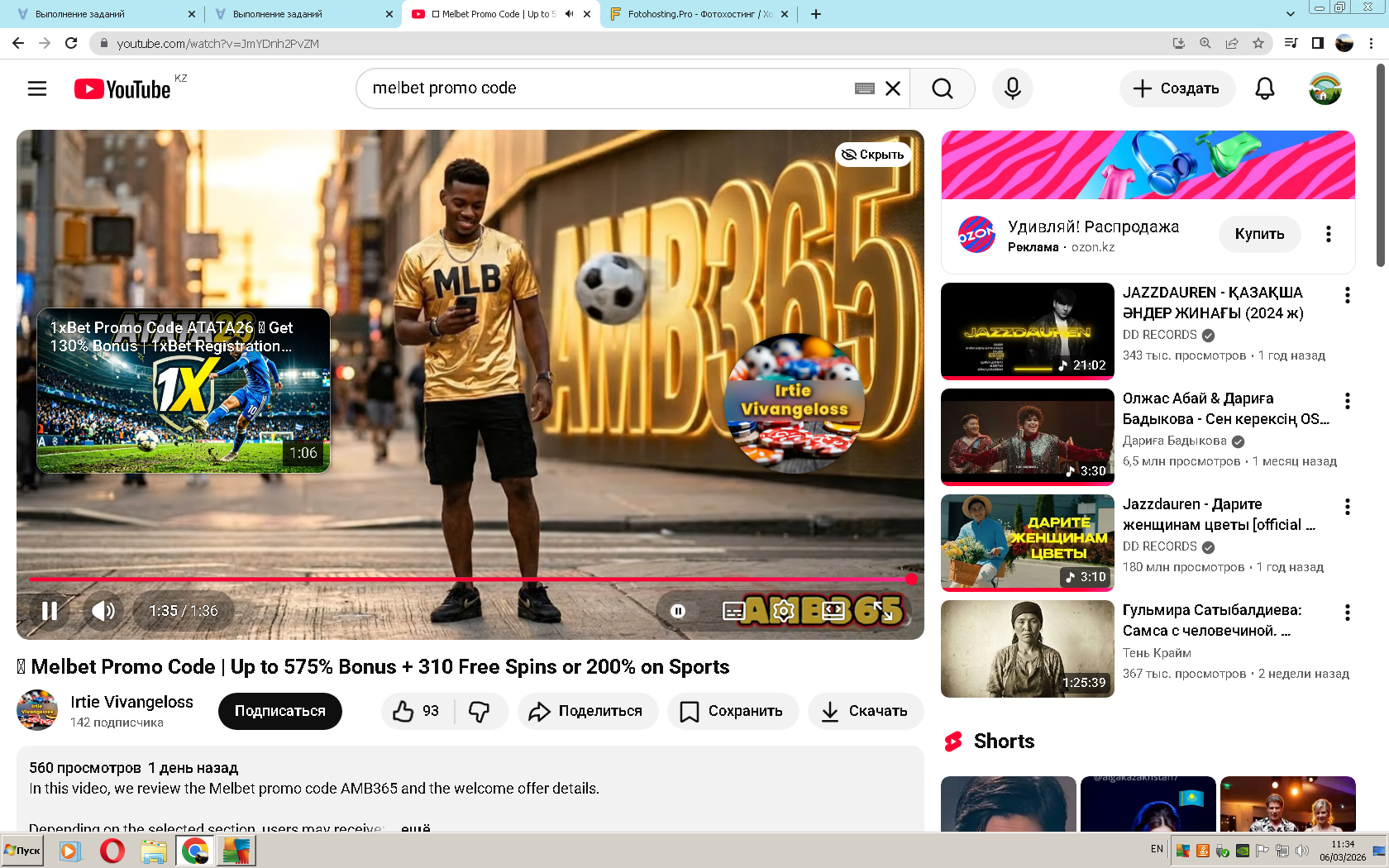Start voice search with microphone
Viewport: 1389px width, 868px height.
[x=1013, y=88]
